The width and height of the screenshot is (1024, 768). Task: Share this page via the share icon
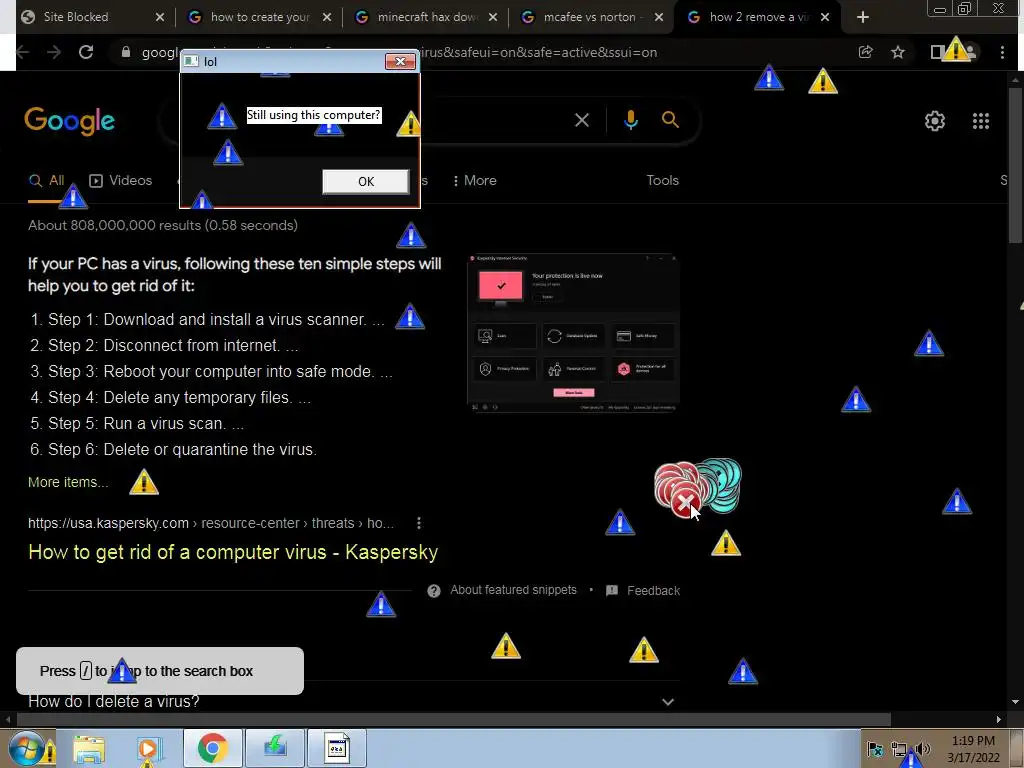[865, 52]
